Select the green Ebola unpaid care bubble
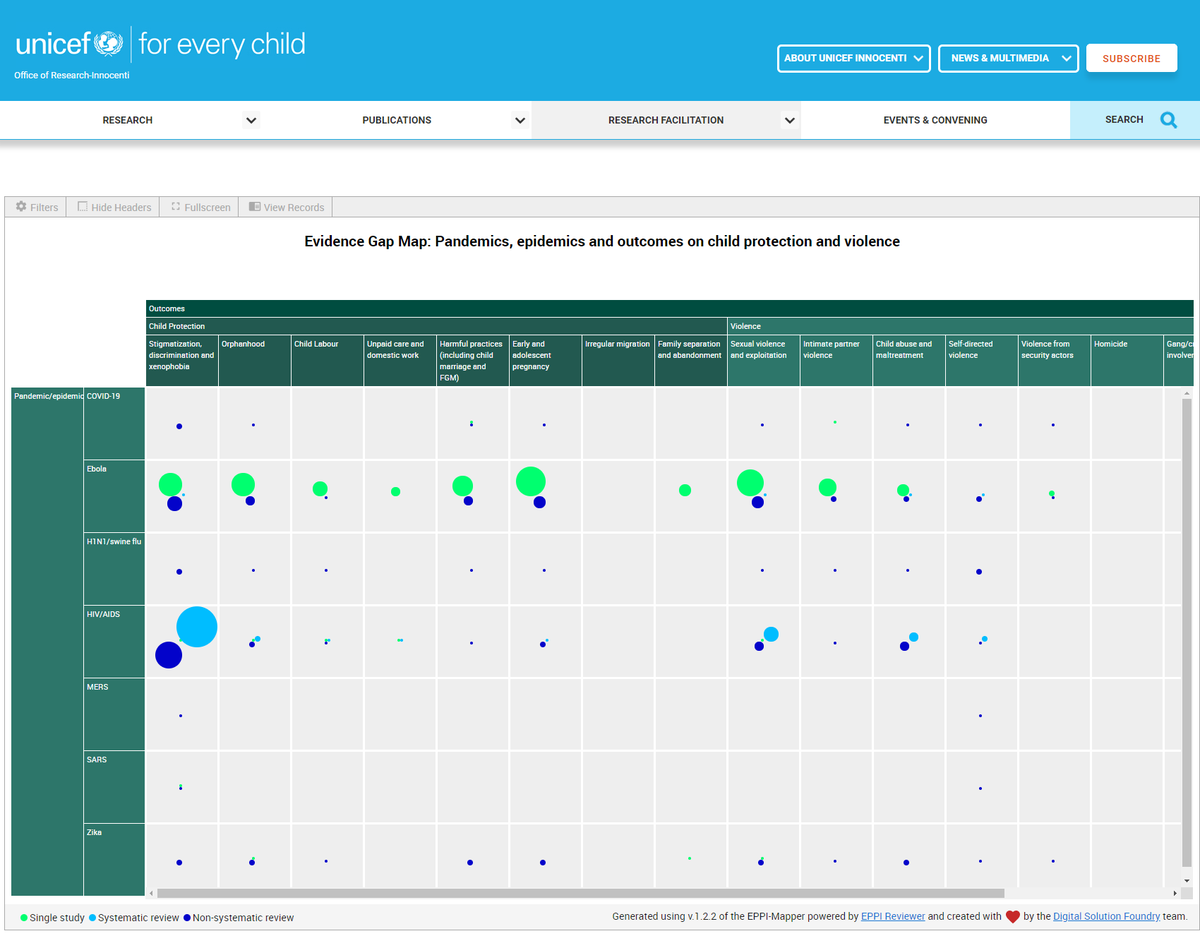 click(396, 491)
